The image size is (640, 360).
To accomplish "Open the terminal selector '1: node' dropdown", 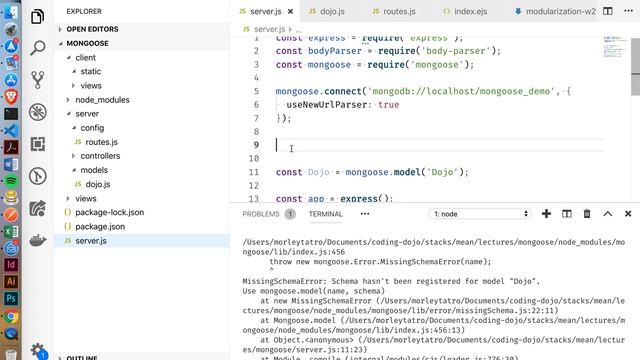I will [x=480, y=213].
